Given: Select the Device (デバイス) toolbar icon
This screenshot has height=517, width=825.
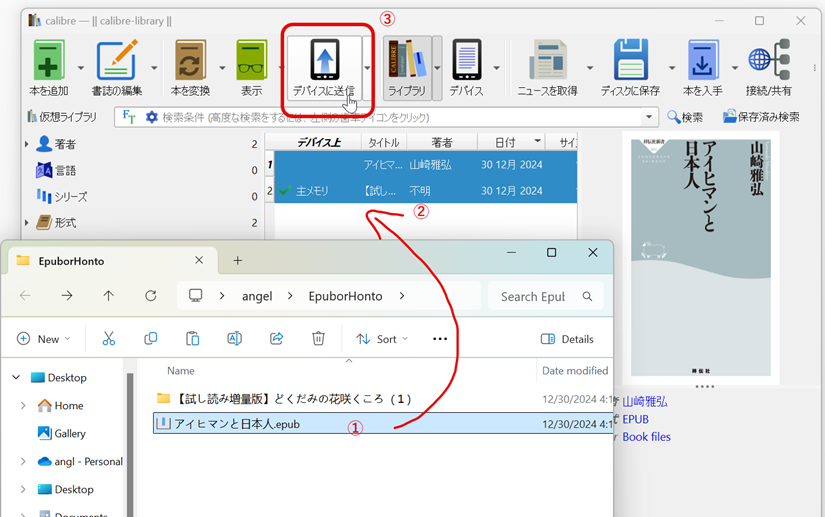Looking at the screenshot, I should coord(466,59).
